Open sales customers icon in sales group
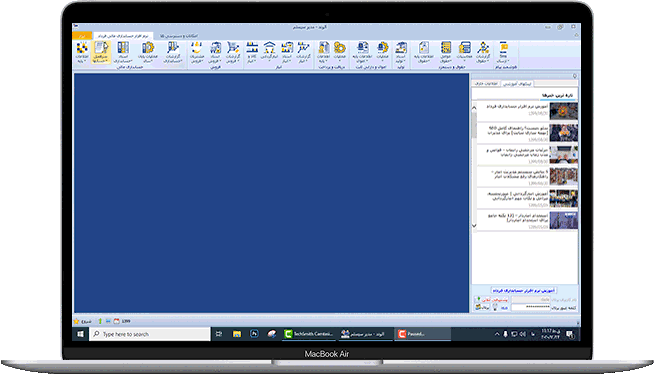 (x=196, y=52)
